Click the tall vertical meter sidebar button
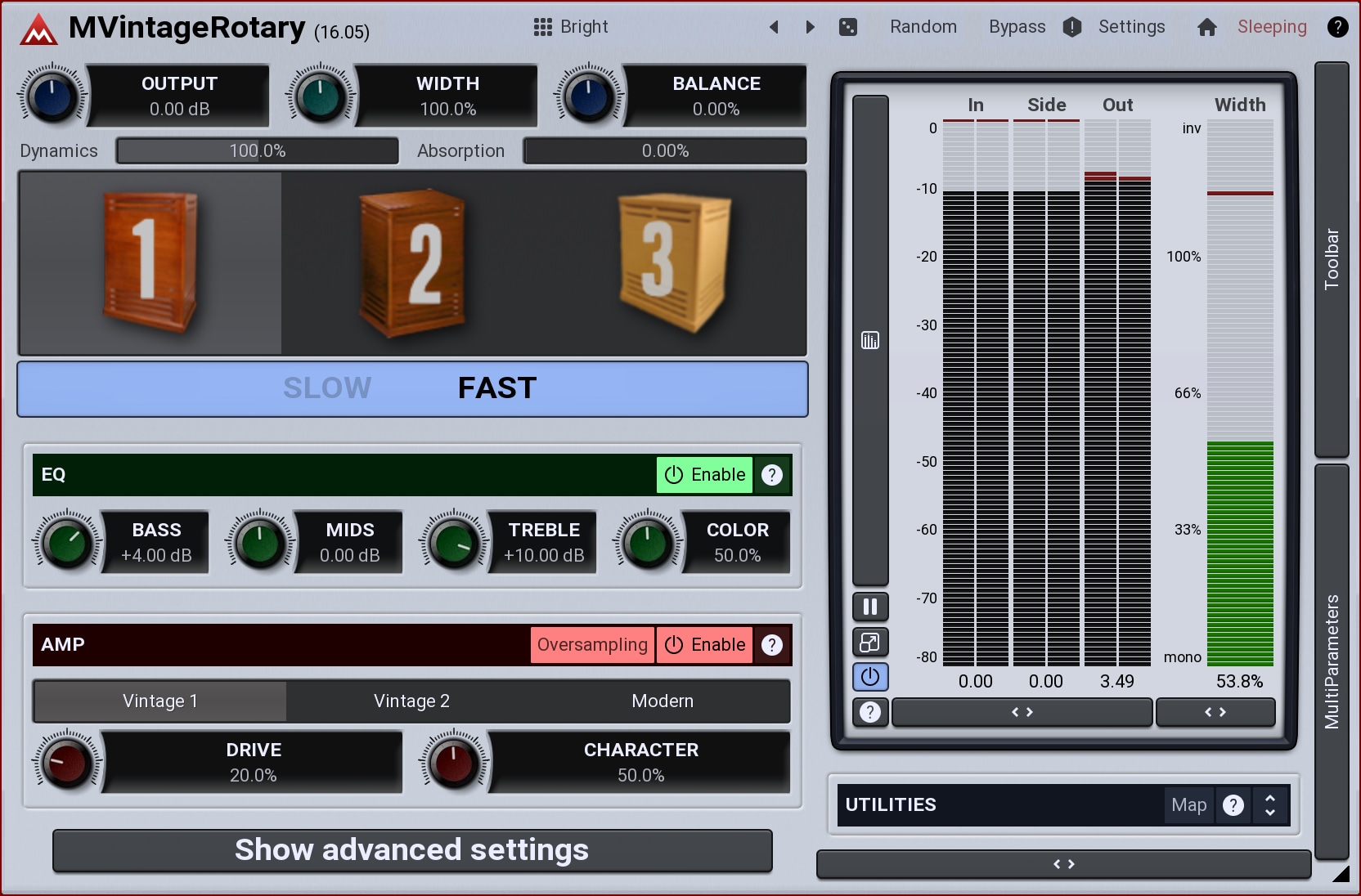Viewport: 1361px width, 896px height. (870, 340)
